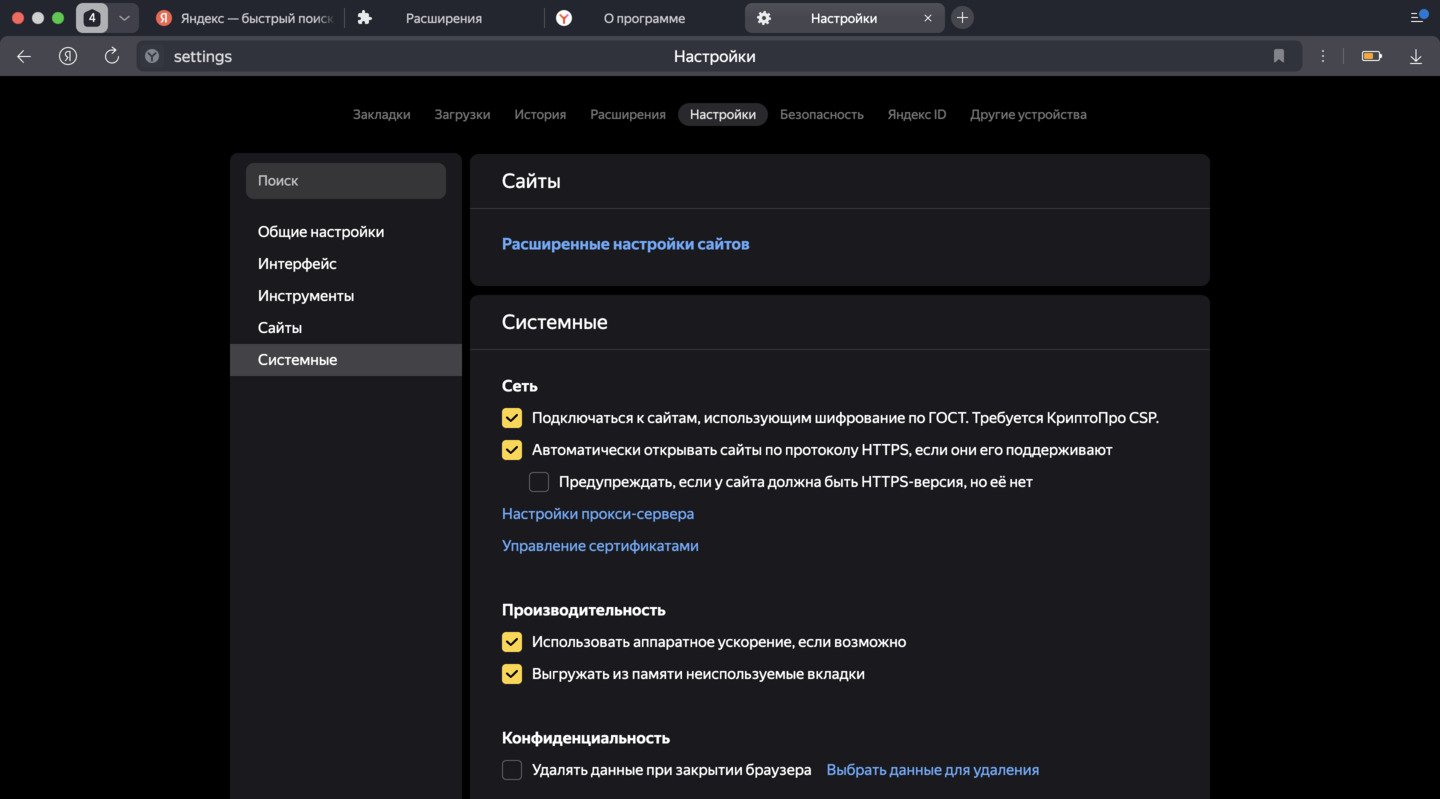
Task: Switch to the Расширения browser tab
Action: (445, 18)
